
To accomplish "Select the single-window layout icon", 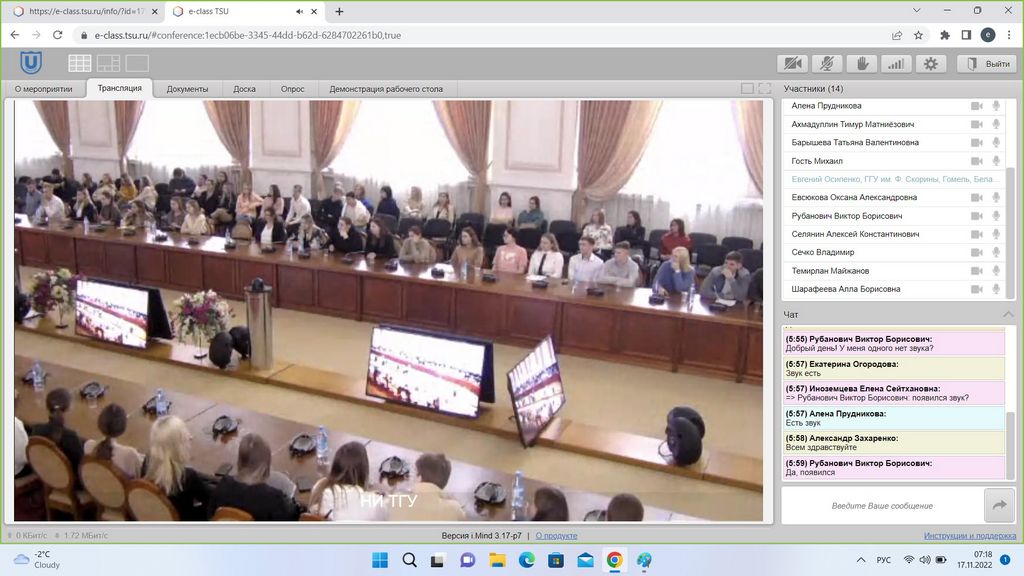I will point(137,63).
